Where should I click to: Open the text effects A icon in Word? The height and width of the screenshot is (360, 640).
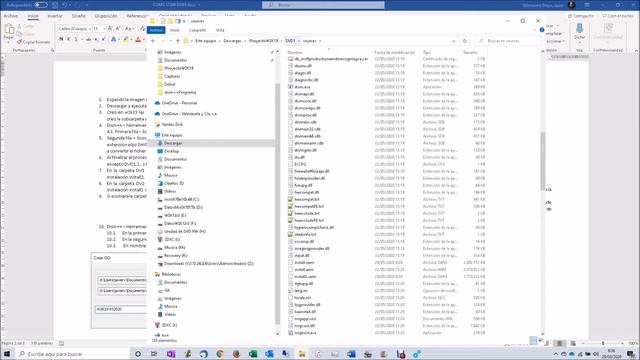coord(114,39)
